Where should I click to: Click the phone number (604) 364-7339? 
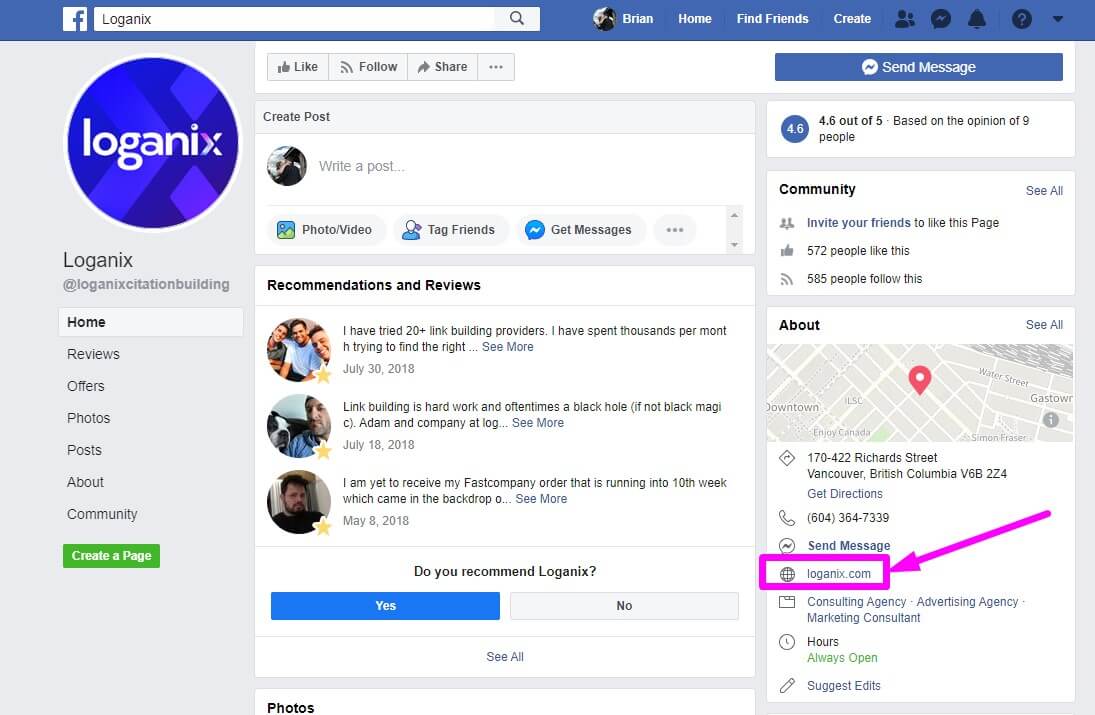[848, 518]
